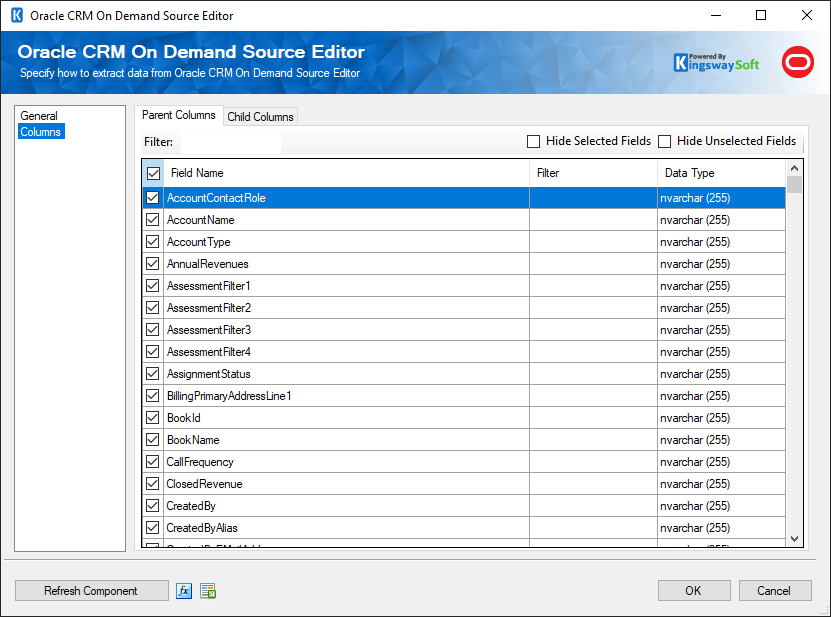Select Columns in the left panel
This screenshot has height=617, width=831.
pos(41,131)
